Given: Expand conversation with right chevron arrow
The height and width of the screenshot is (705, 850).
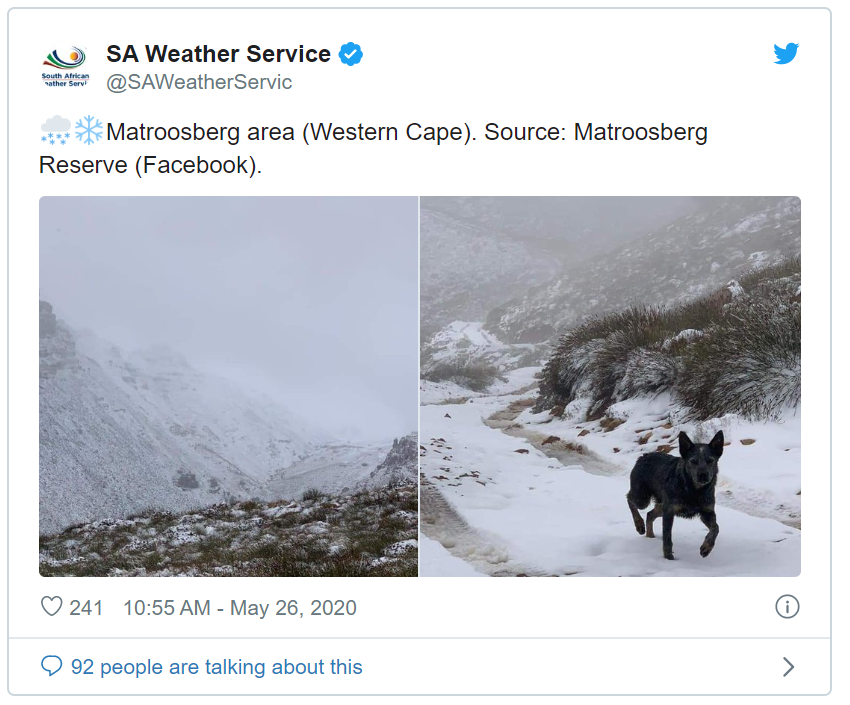Looking at the screenshot, I should (x=789, y=667).
